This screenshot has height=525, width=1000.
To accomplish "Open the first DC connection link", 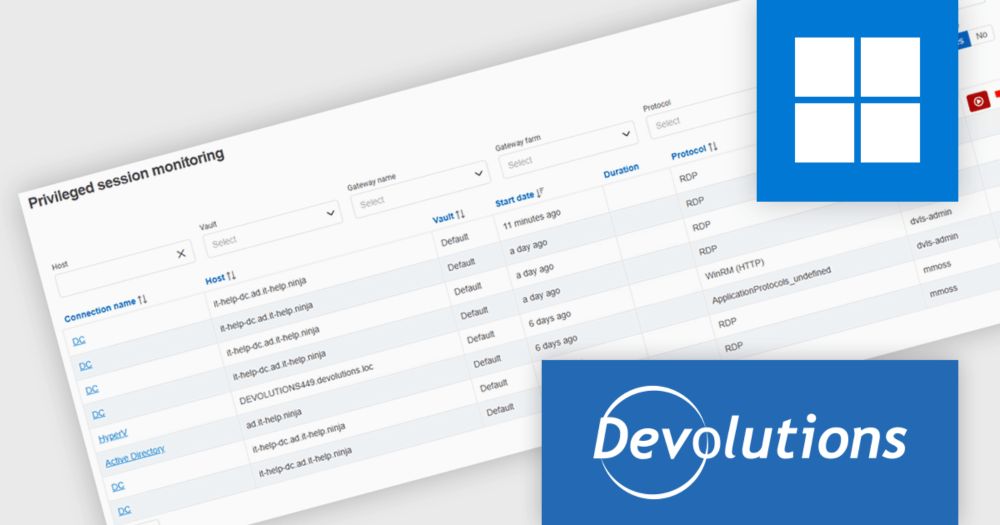I will click(x=78, y=341).
